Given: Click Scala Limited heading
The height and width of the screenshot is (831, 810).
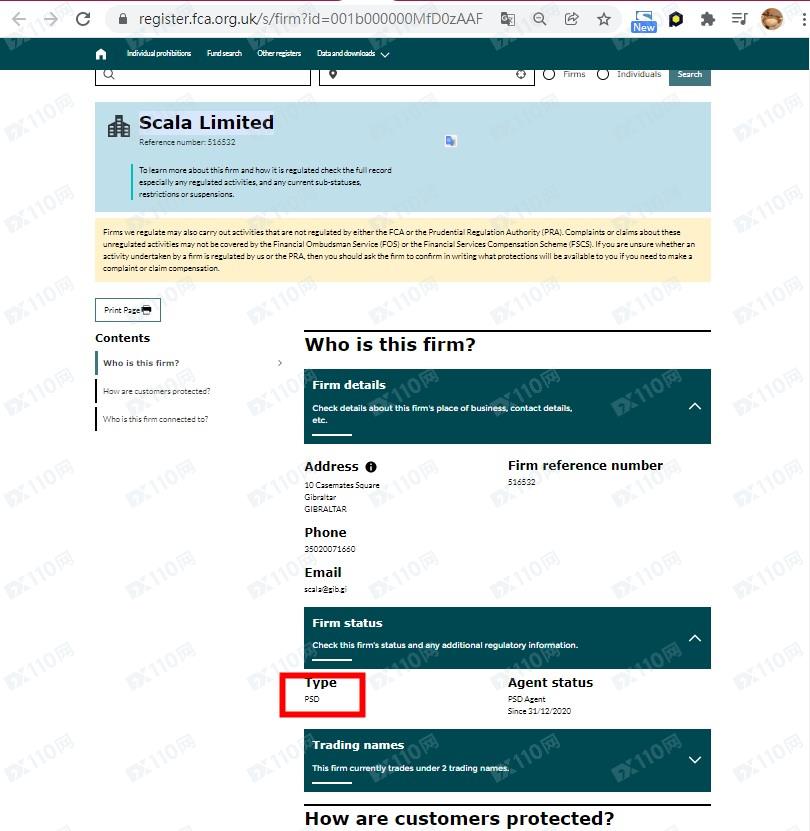Looking at the screenshot, I should pos(206,122).
